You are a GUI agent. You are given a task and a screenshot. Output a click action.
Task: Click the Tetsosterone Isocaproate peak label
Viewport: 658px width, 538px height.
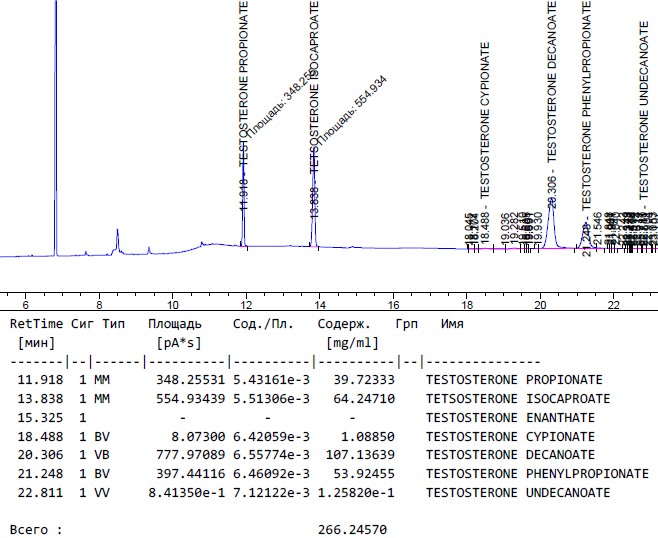pyautogui.click(x=314, y=85)
